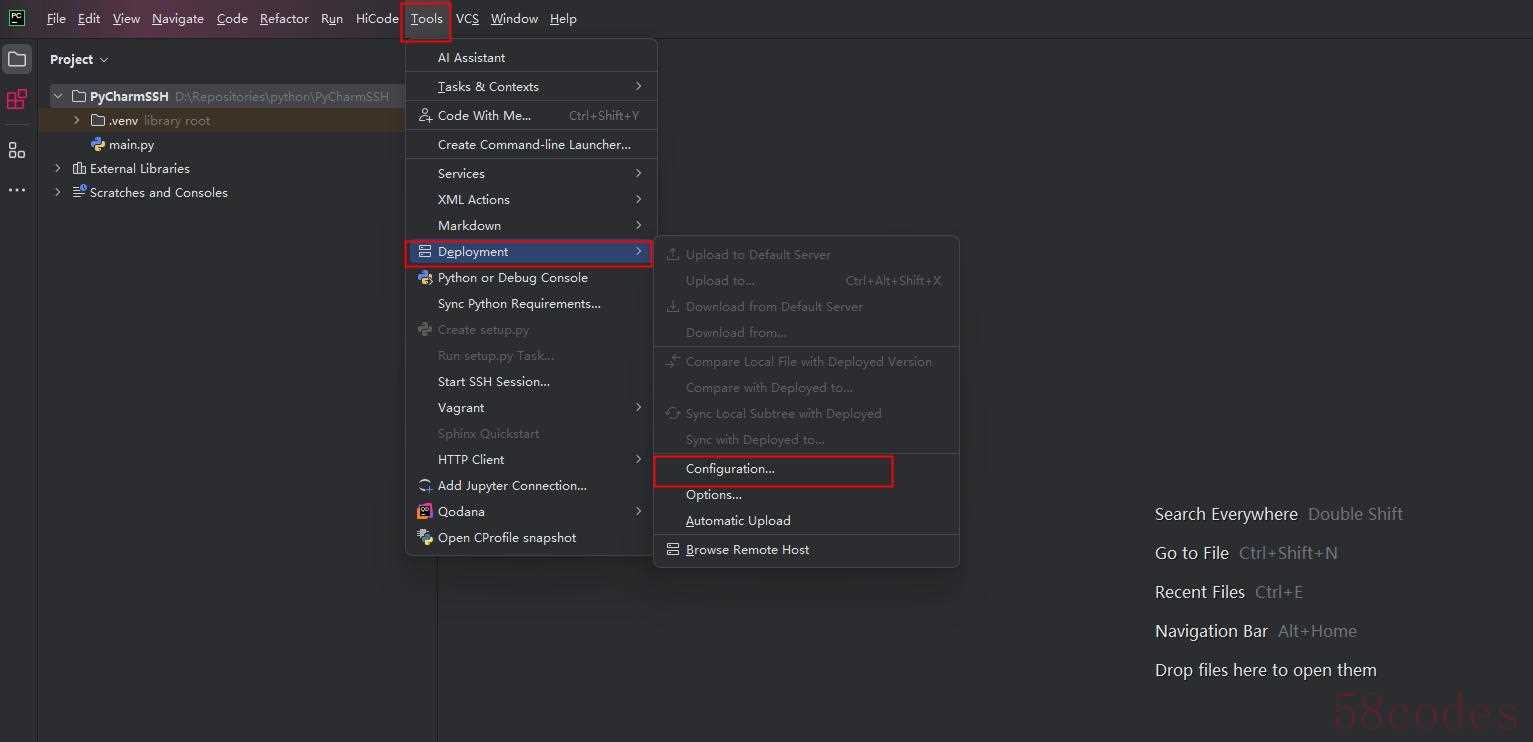Open the HiCode menu
1533x742 pixels.
point(377,19)
